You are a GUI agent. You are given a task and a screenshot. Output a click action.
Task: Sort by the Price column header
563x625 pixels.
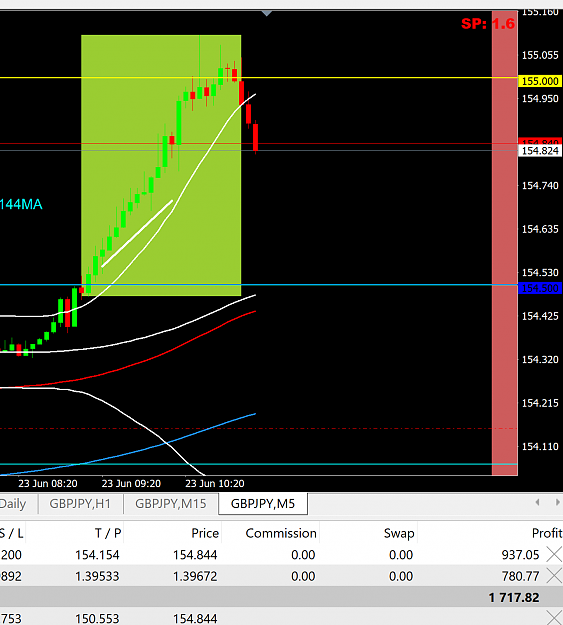click(x=205, y=533)
